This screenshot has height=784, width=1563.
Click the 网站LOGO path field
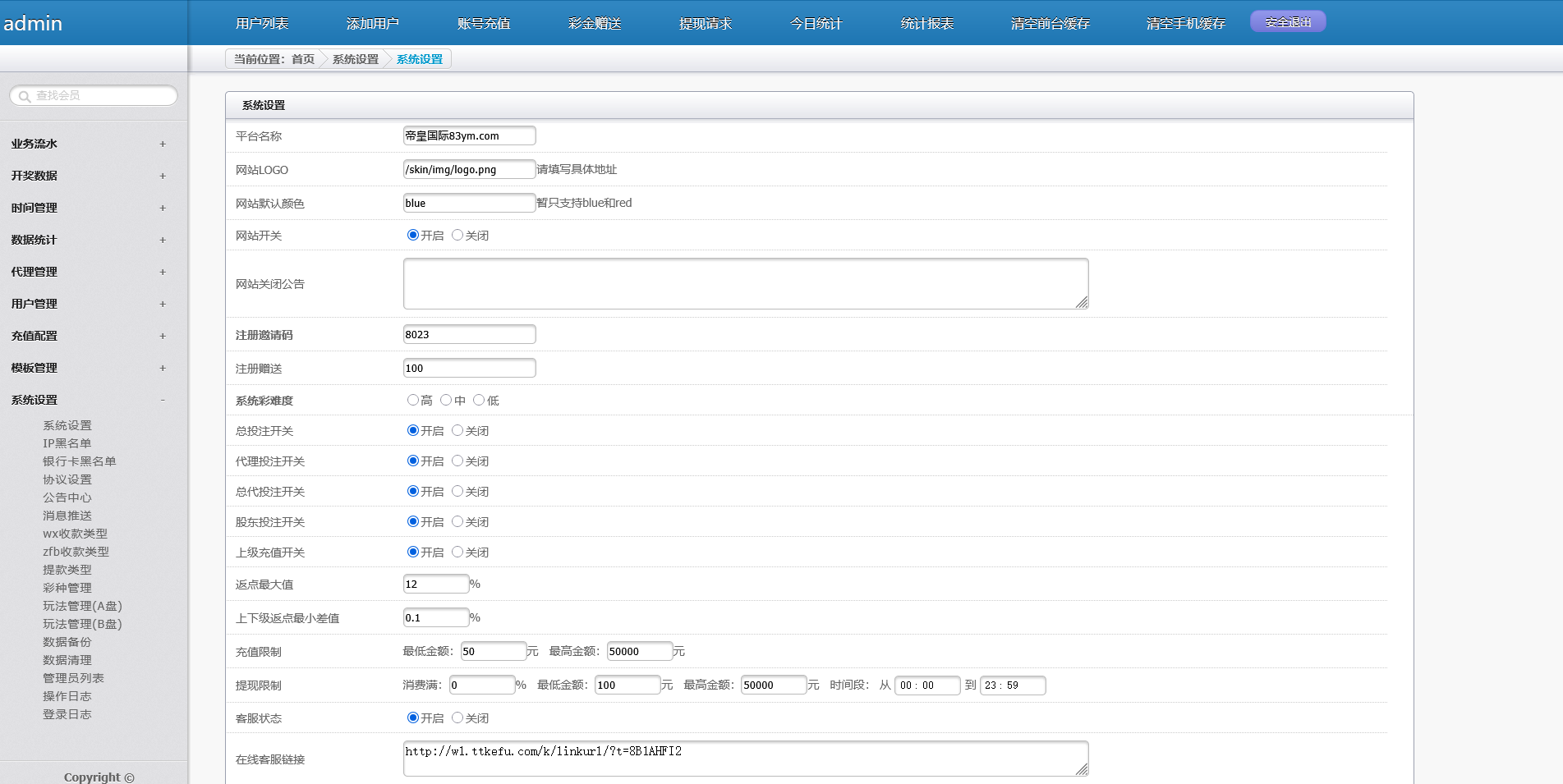[x=469, y=169]
